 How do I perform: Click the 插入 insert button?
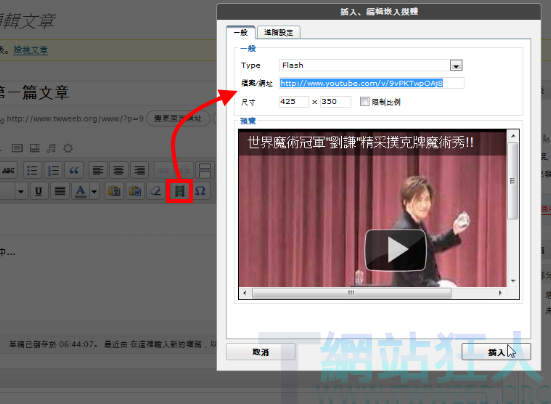coord(496,352)
